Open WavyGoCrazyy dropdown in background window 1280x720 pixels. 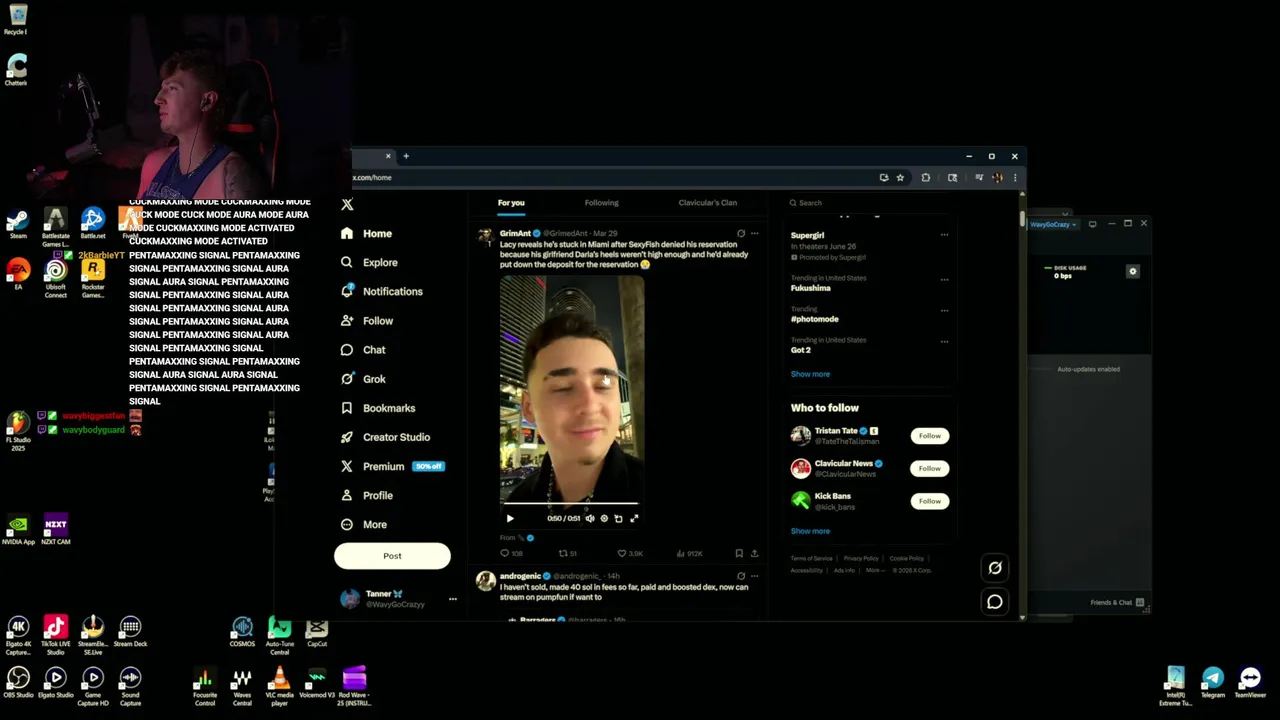pyautogui.click(x=1054, y=224)
